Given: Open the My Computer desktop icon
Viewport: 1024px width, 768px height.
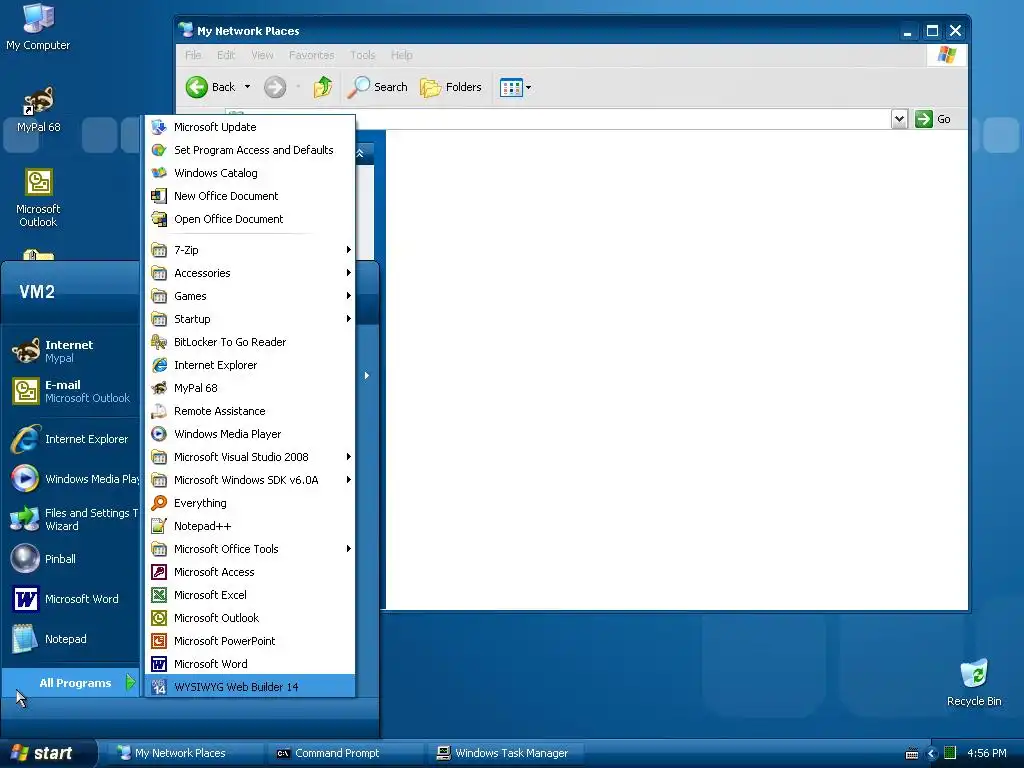Looking at the screenshot, I should tap(38, 27).
